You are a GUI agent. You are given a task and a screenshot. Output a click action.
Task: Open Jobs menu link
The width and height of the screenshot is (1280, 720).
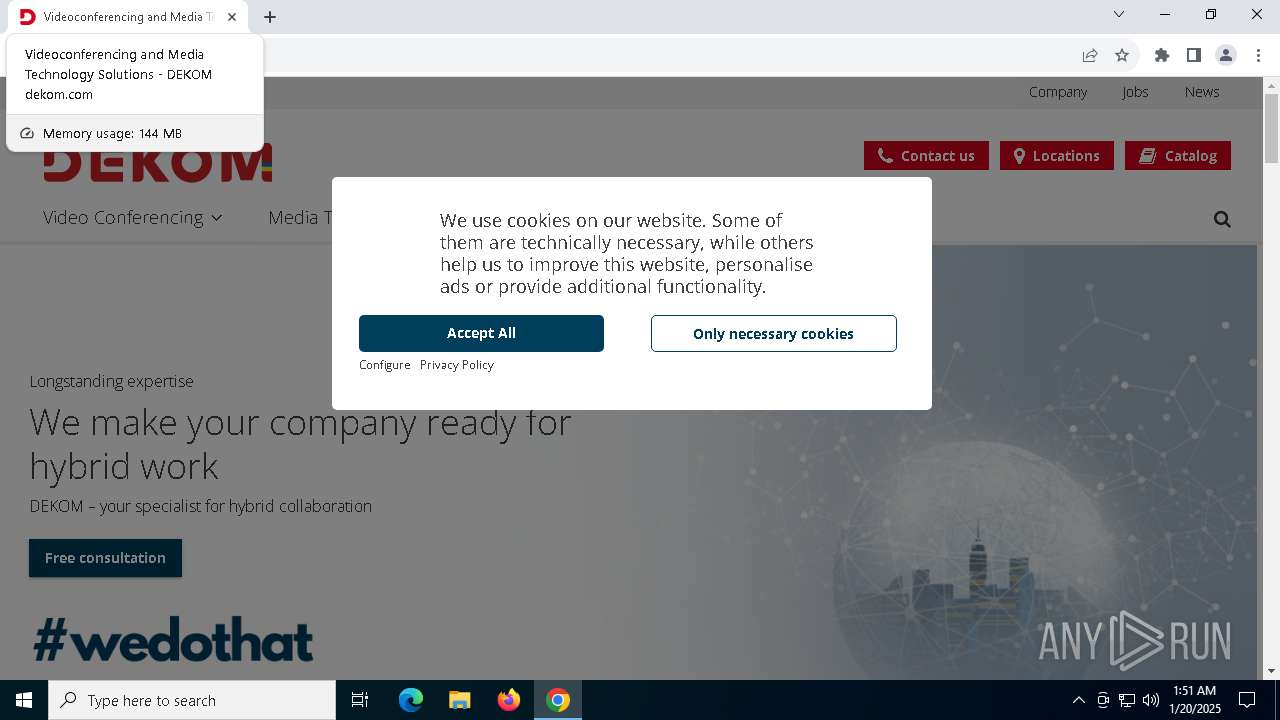click(x=1135, y=91)
